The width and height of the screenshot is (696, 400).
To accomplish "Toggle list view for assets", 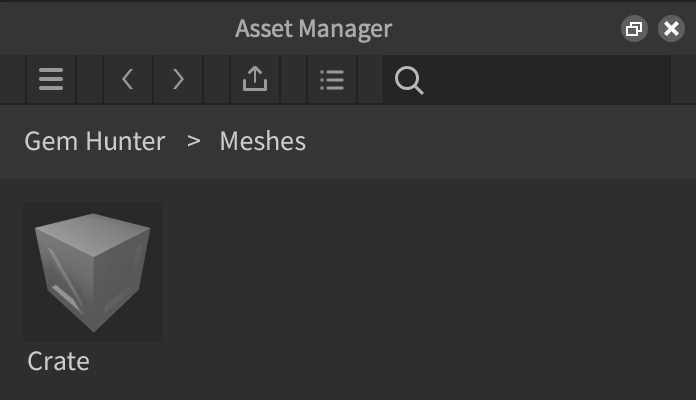I will tap(331, 80).
